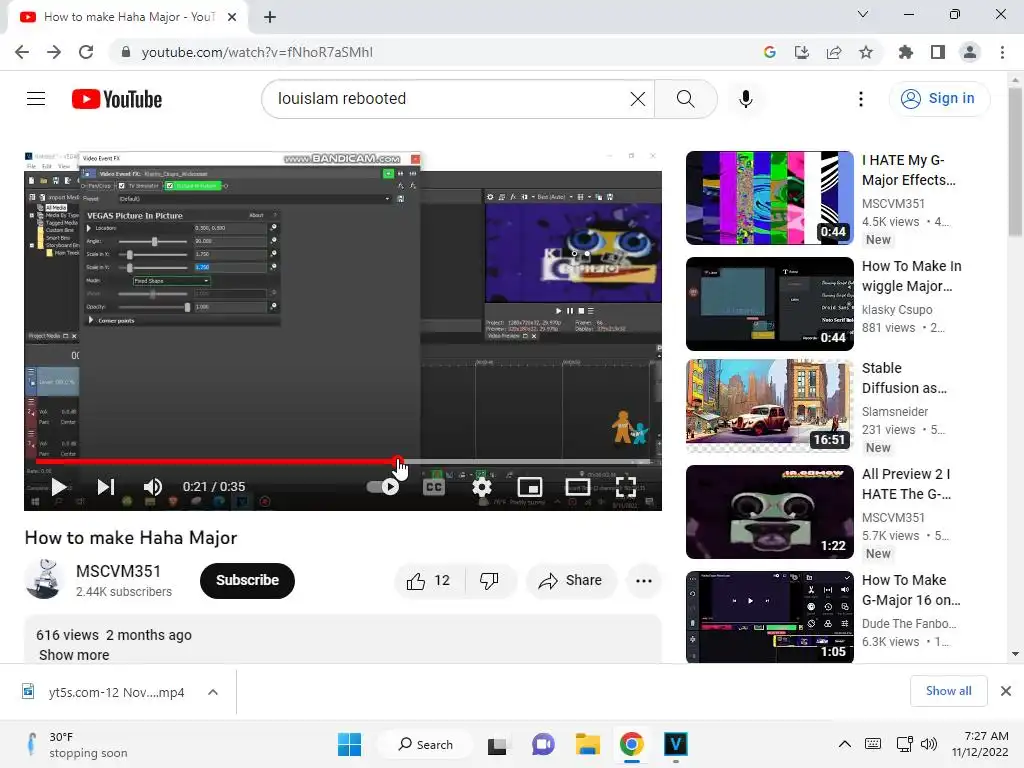Open the Windows Start menu
Image resolution: width=1024 pixels, height=768 pixels.
(349, 744)
